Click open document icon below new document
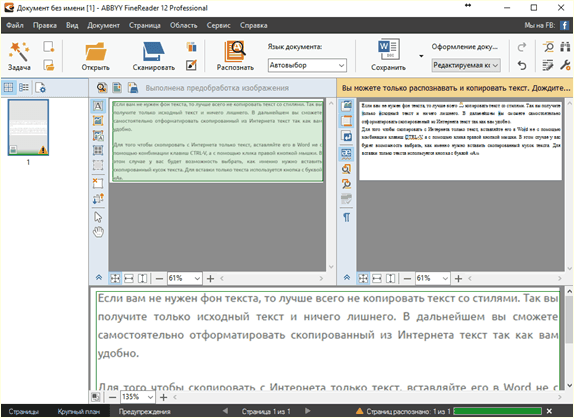Viewport: 574px width, 418px height. 49,66
